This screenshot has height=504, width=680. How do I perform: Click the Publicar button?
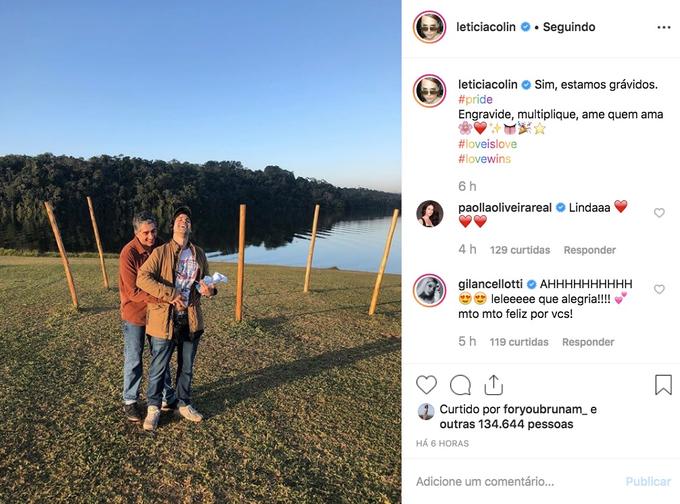pyautogui.click(x=648, y=481)
